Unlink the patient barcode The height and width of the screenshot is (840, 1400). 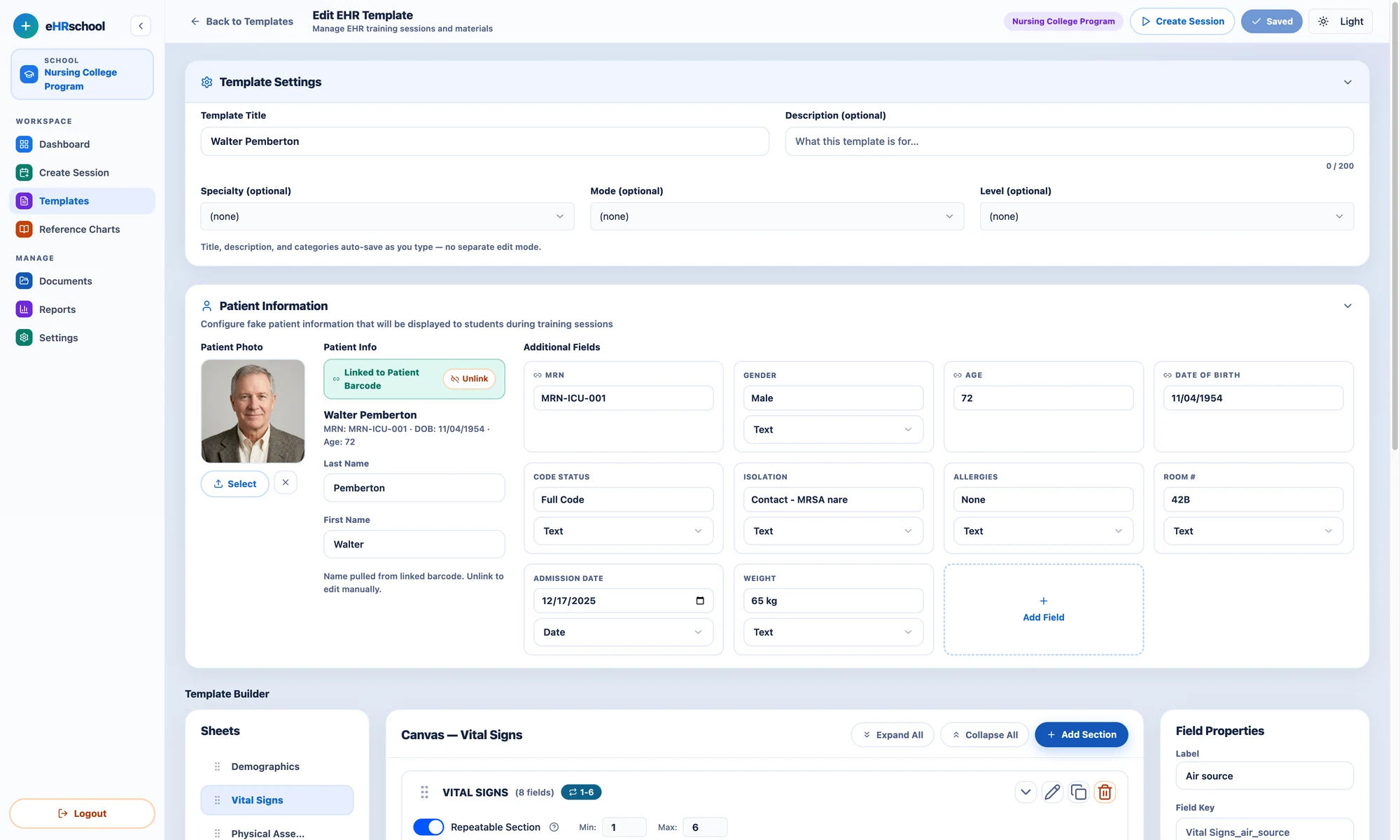coord(470,379)
